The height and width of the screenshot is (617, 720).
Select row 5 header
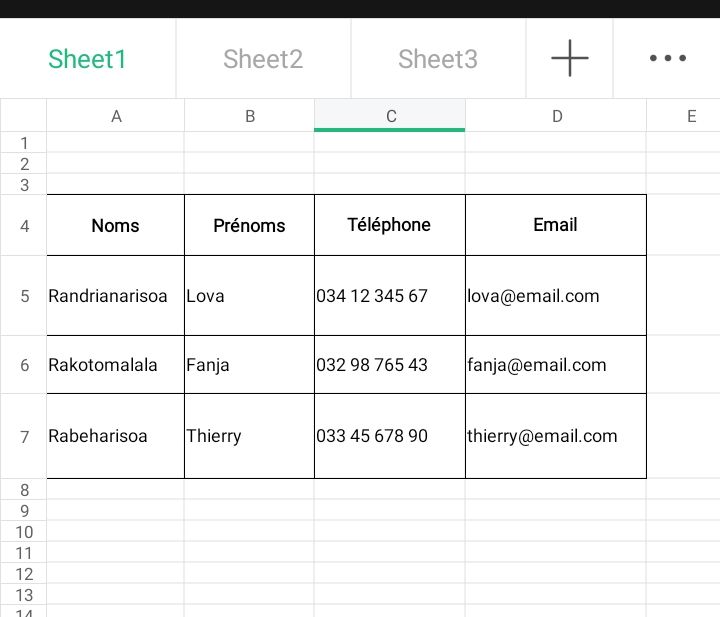pos(24,296)
